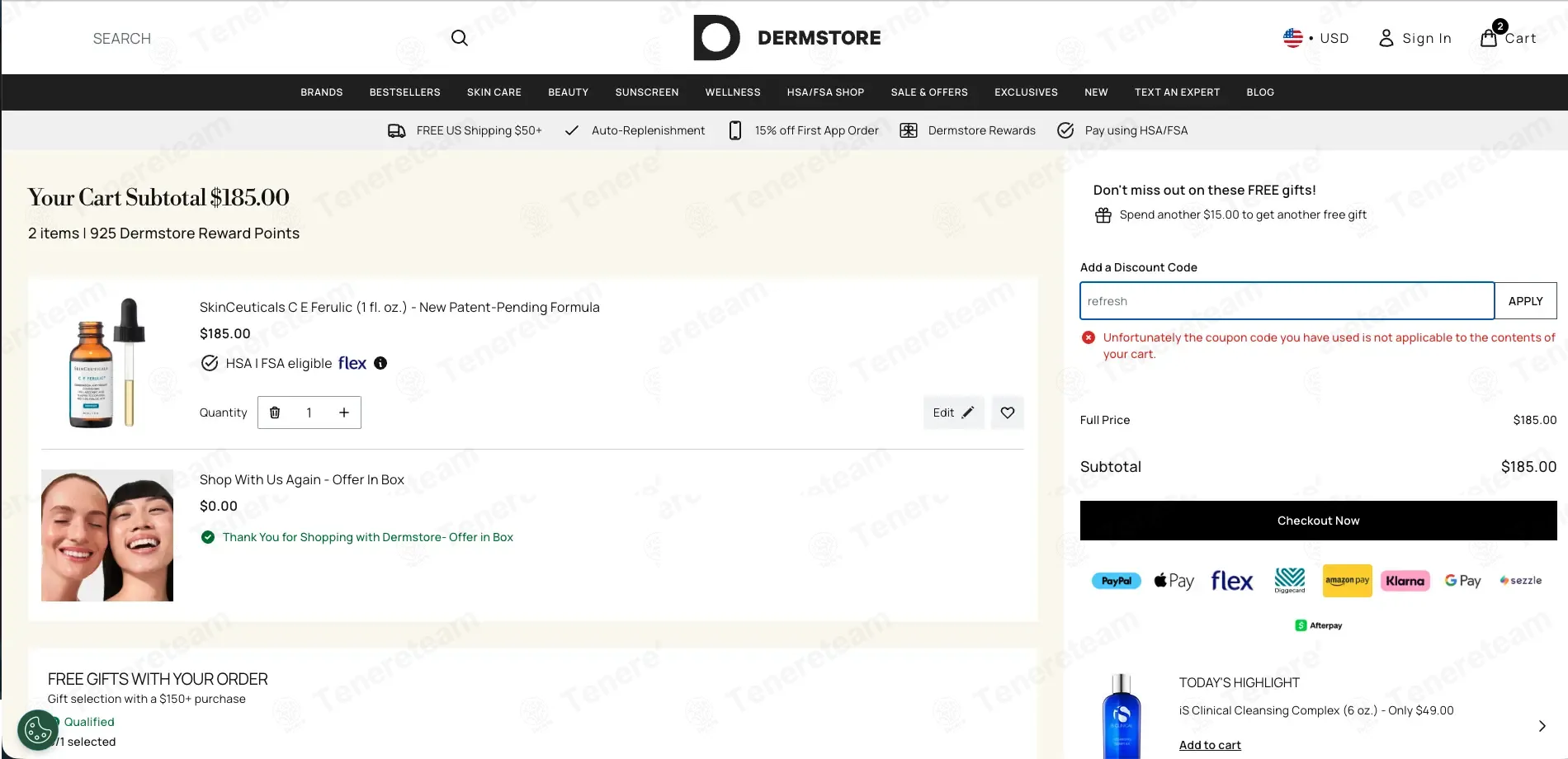Click Checkout Now button
1568x759 pixels.
(x=1319, y=521)
